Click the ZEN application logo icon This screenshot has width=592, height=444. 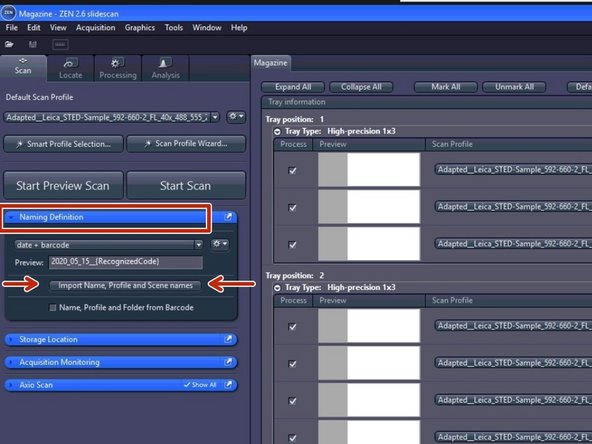pos(8,13)
